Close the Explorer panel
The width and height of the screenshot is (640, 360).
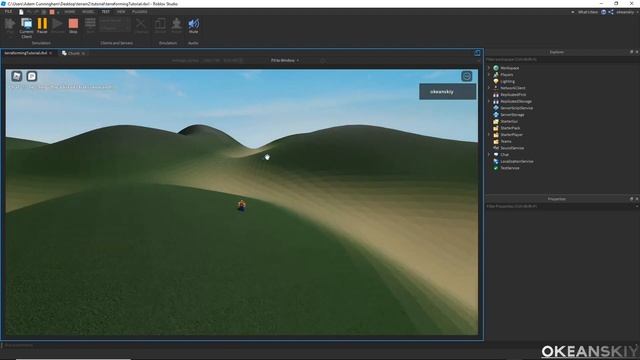pyautogui.click(x=637, y=52)
